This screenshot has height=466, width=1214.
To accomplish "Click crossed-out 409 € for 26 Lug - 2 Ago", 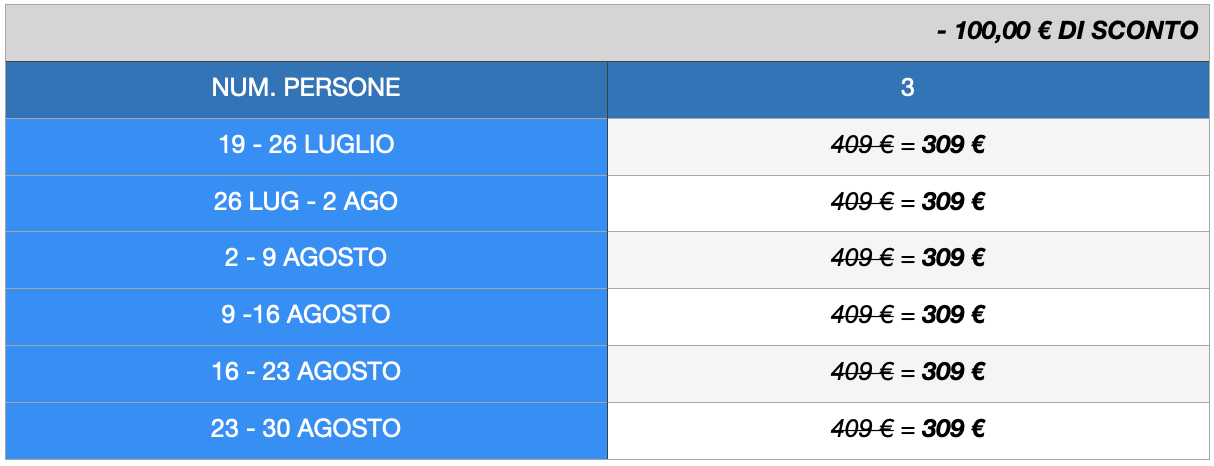I will [x=862, y=202].
